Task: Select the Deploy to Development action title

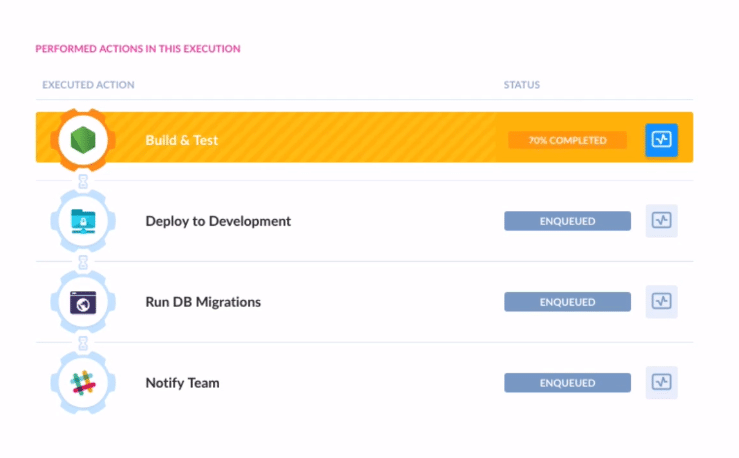Action: pyautogui.click(x=218, y=221)
